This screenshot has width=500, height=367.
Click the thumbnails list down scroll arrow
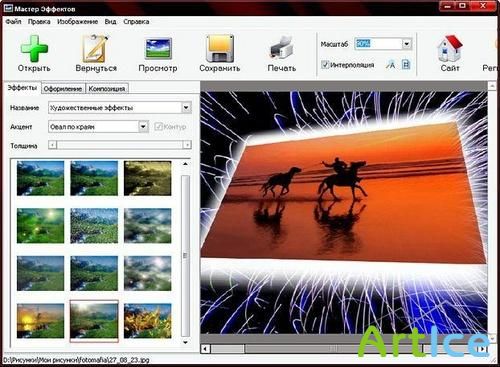(x=185, y=342)
